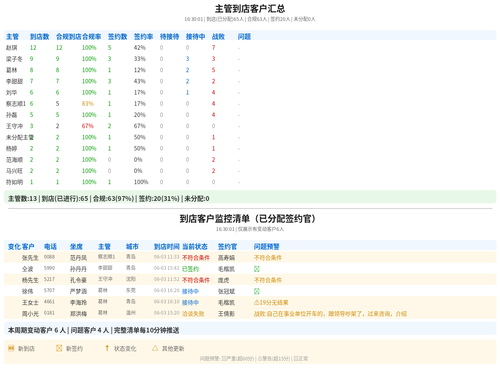The width and height of the screenshot is (500, 381).
Task: Click the 其他更新 triangle legend icon
Action: pos(155,348)
